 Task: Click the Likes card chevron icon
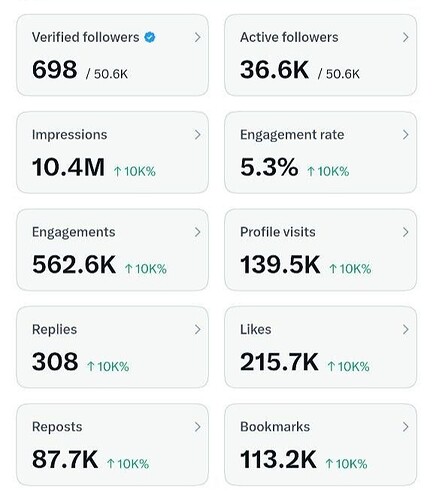pos(406,329)
